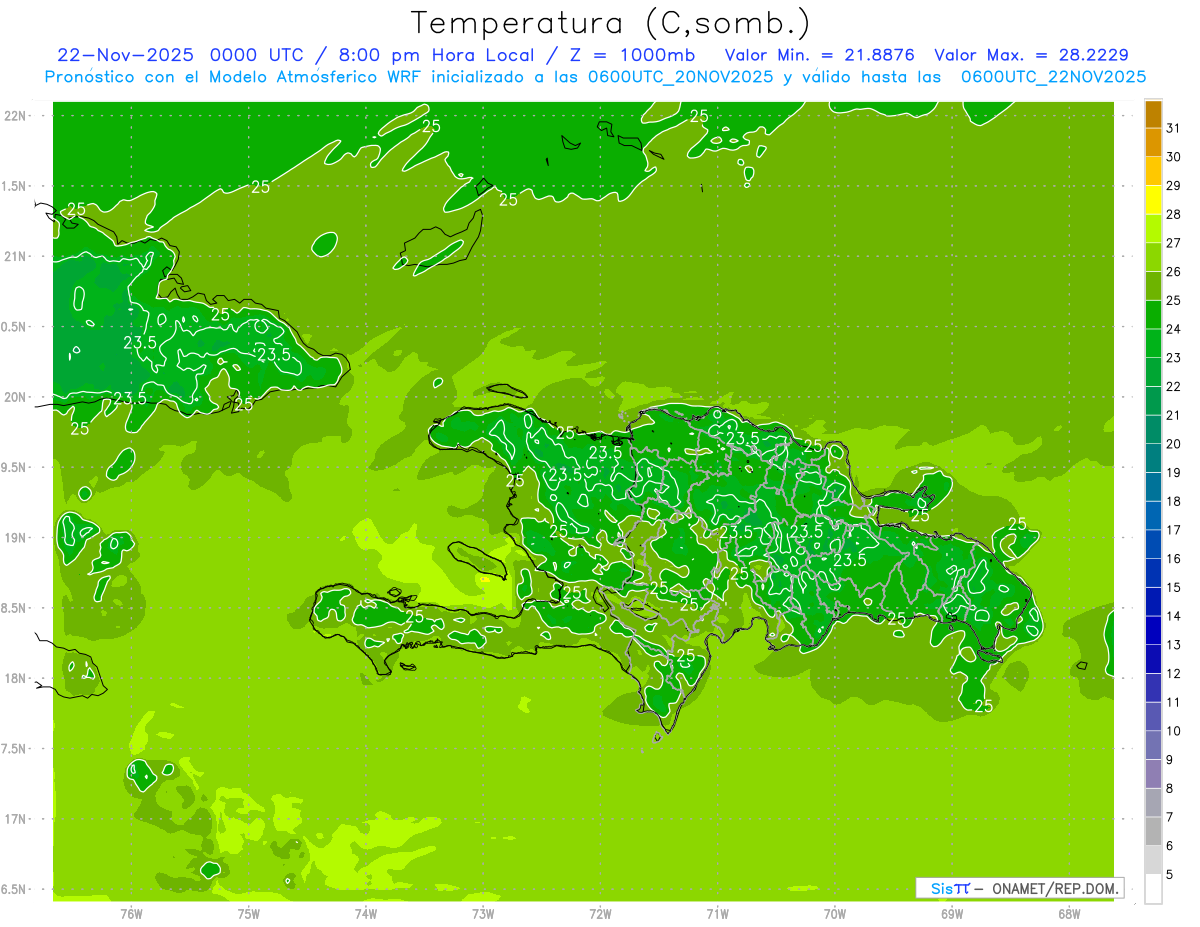
Task: Click the '0600UTC_22NOV2025' valid-until time text
Action: [x=1053, y=77]
